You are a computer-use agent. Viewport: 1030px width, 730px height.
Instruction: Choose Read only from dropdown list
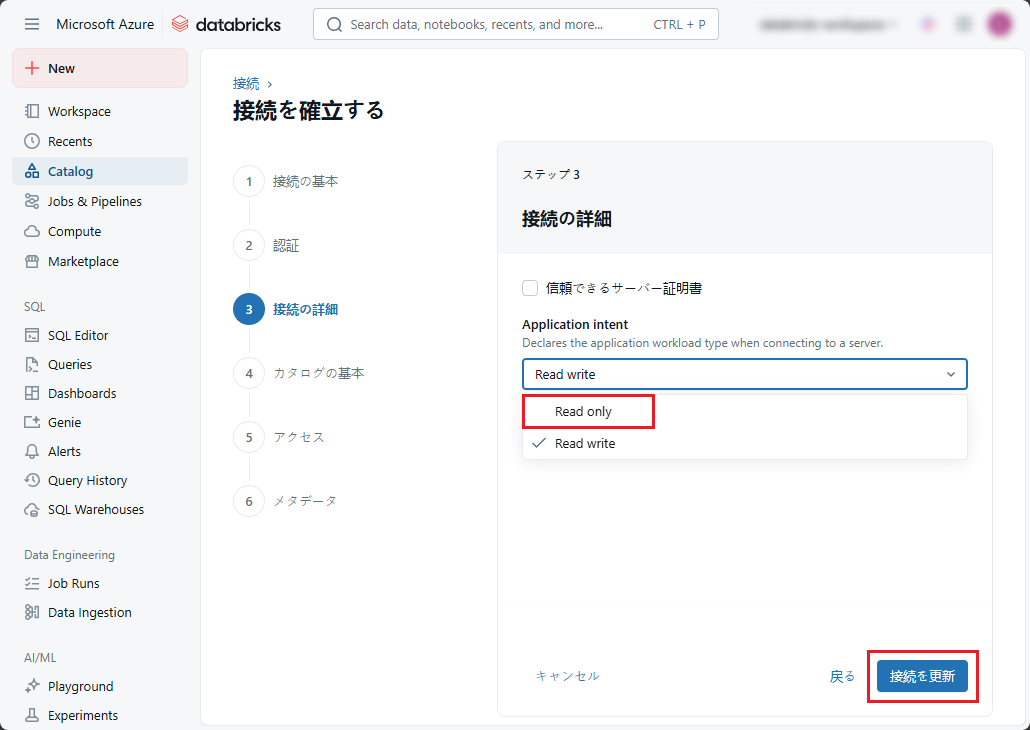coord(584,412)
